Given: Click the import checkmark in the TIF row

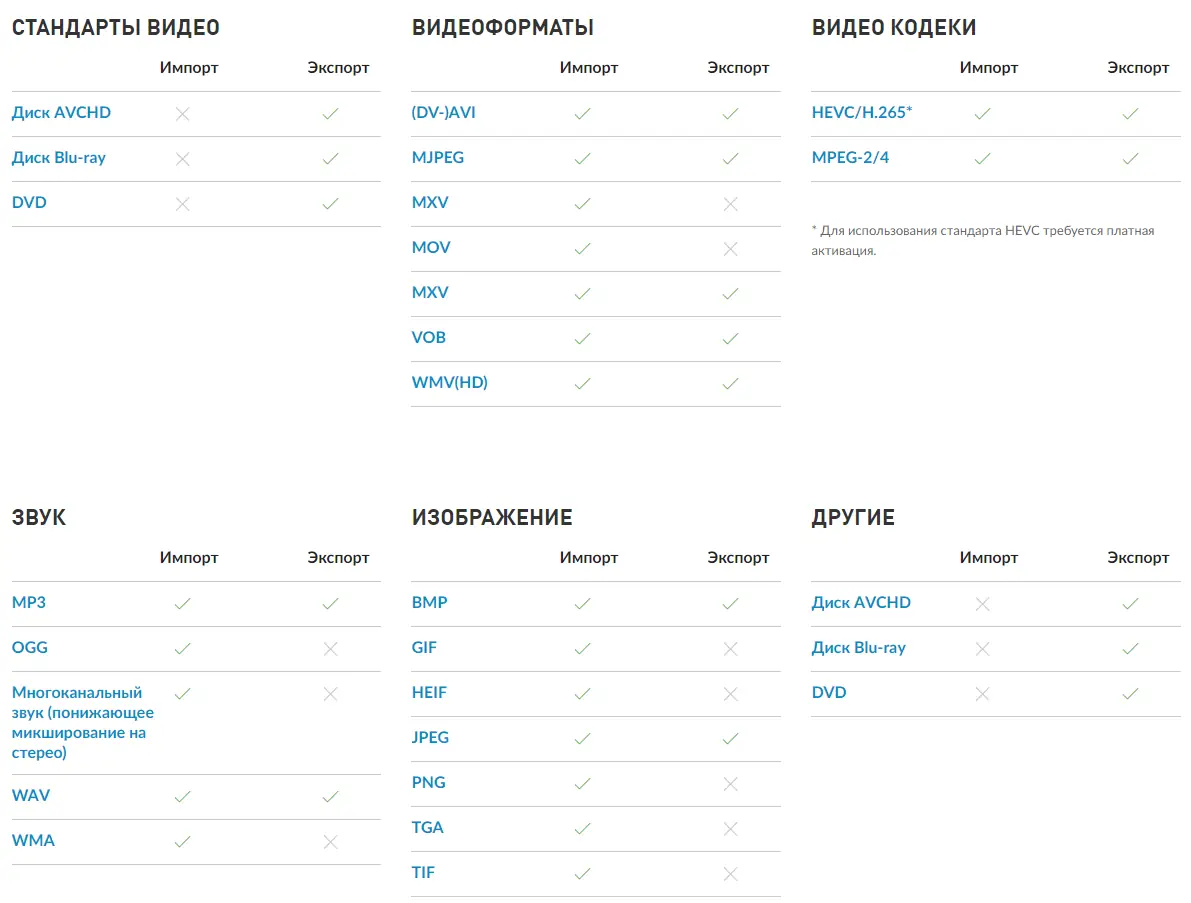Looking at the screenshot, I should 582,874.
